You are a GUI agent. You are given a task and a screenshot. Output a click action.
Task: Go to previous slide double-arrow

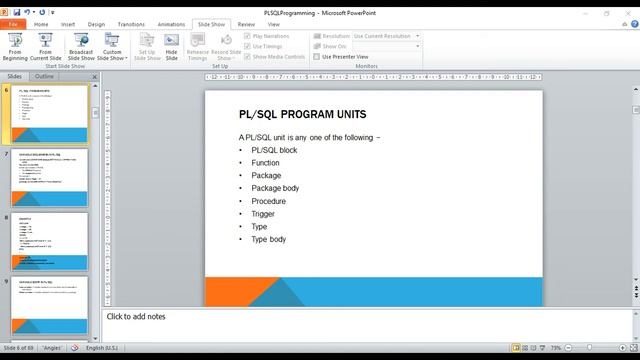(636, 288)
